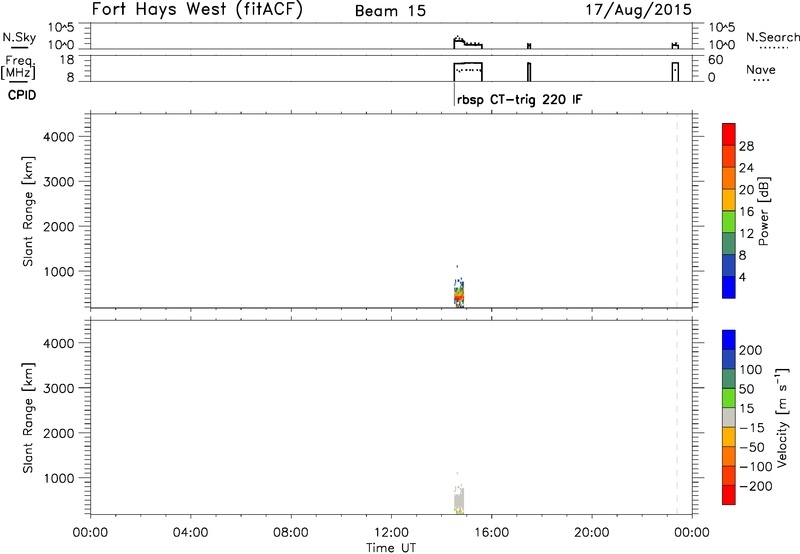Click 'Power [dB]' colorbar label

pos(764,211)
